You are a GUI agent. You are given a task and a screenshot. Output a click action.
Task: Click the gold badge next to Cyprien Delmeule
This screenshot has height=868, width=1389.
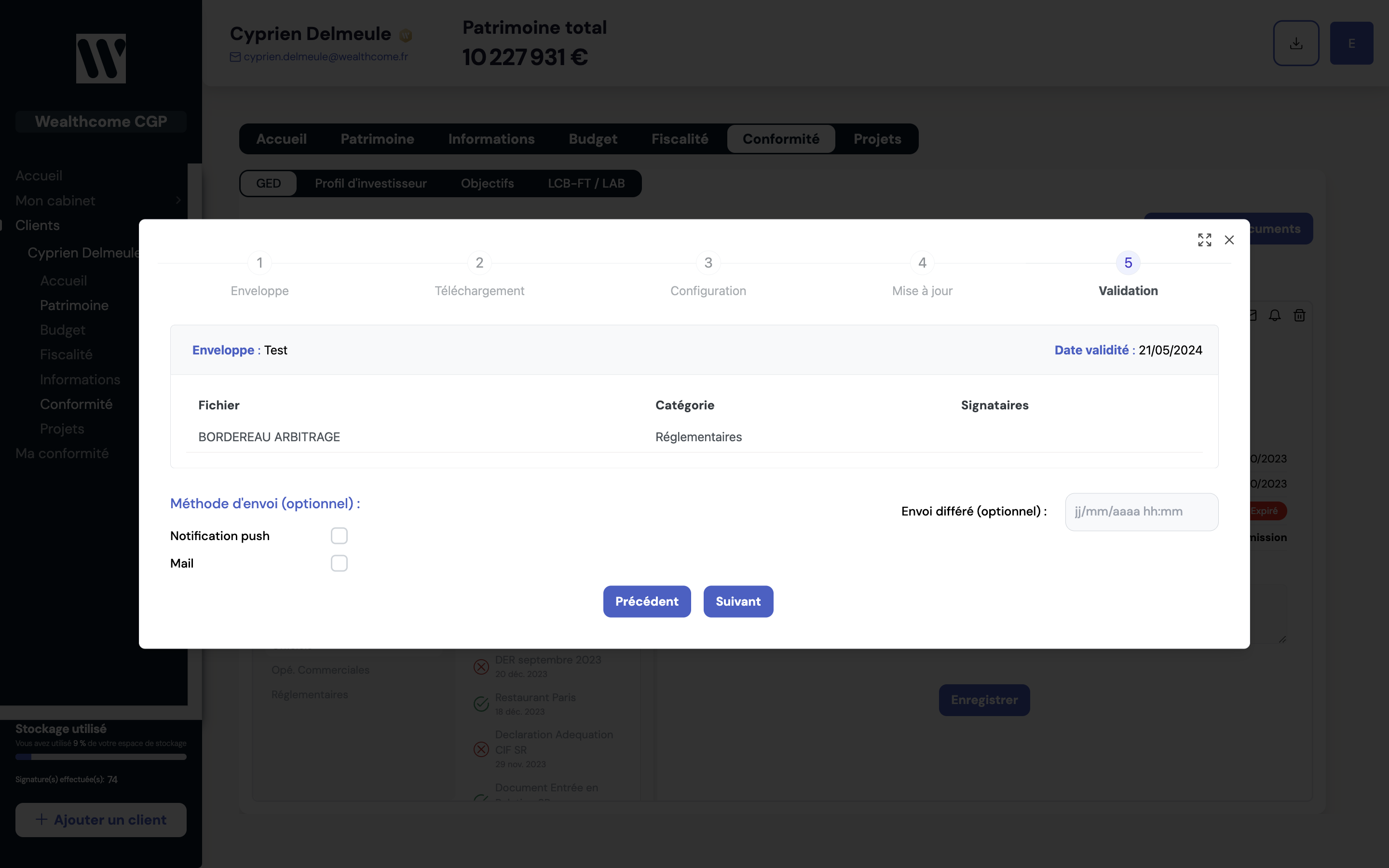406,36
